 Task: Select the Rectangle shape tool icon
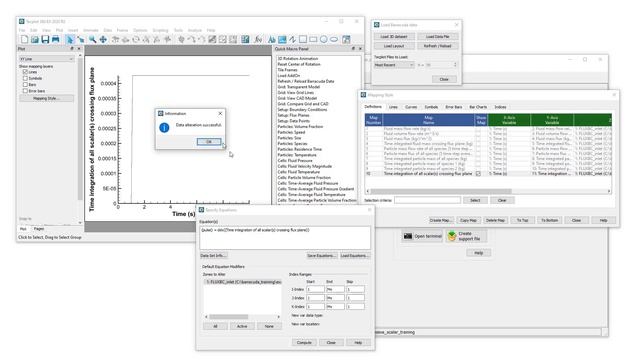point(313,40)
